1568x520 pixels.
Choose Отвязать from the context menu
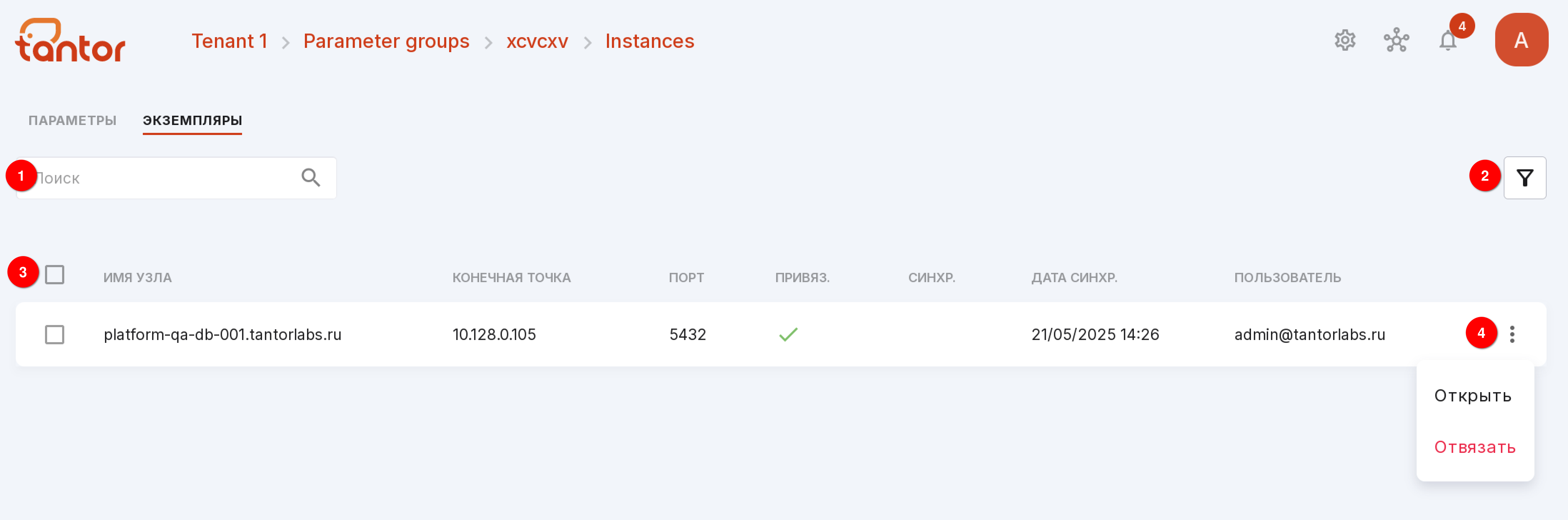[x=1474, y=447]
